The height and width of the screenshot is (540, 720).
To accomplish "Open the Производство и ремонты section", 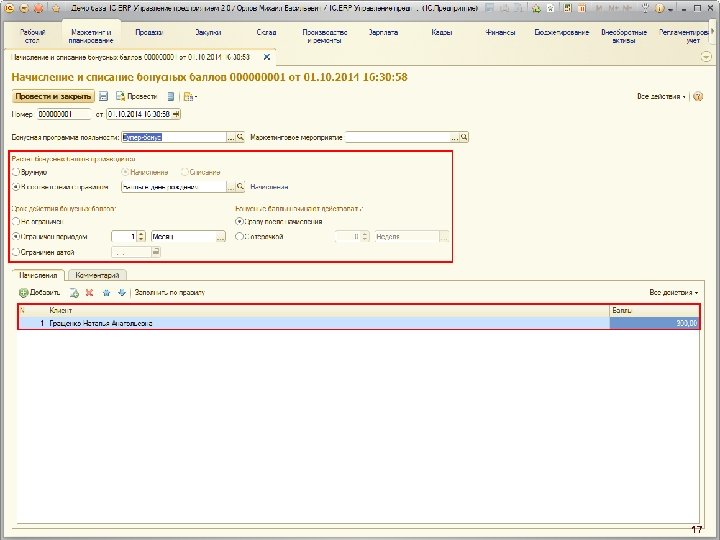I will 325,36.
